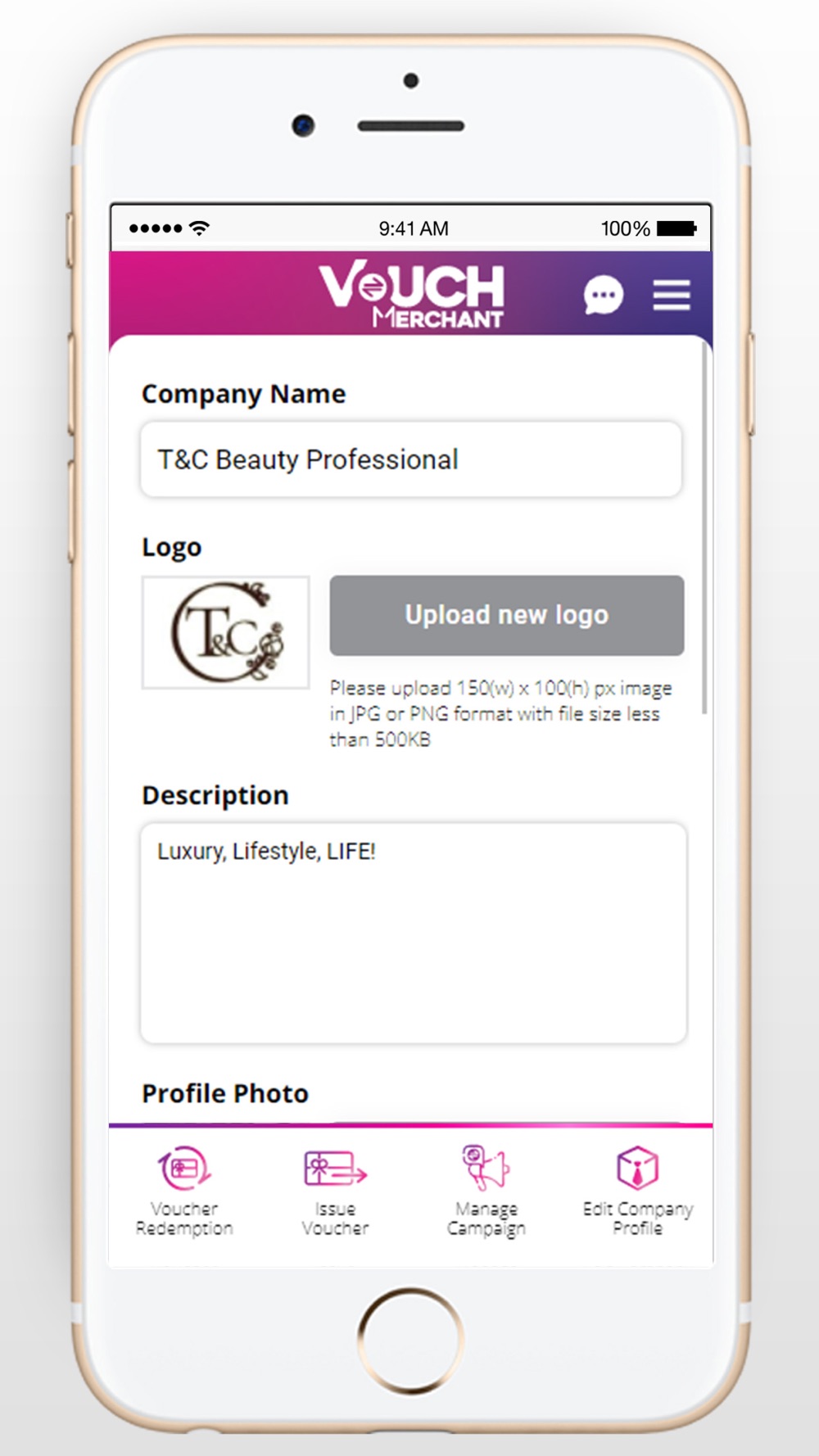Tap the Manage Campaign megaphone icon
The image size is (819, 1456).
click(486, 1167)
